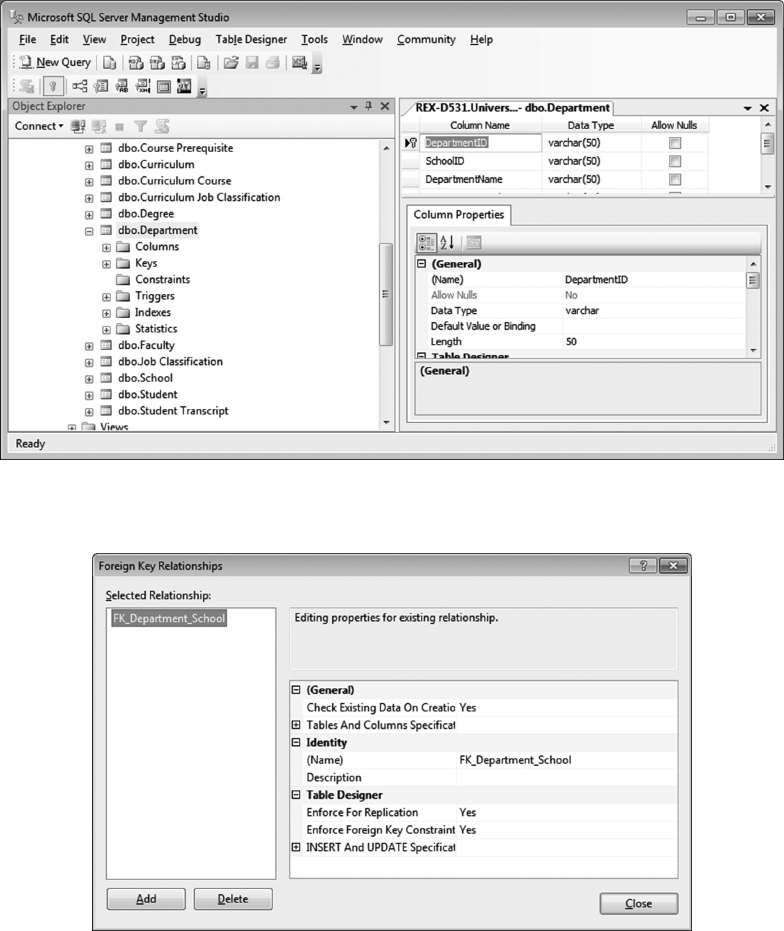Screen dimensions: 784x931
Task: Click Object Explorer disconnect icon
Action: pyautogui.click(x=99, y=126)
